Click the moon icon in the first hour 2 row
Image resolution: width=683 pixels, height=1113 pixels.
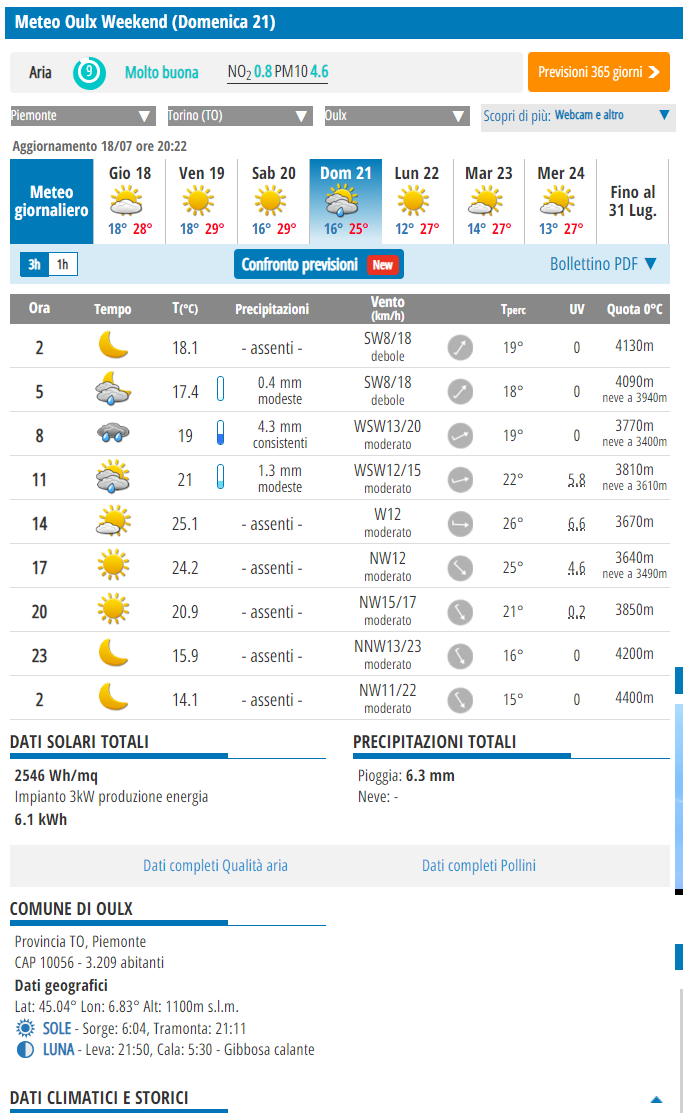tap(113, 345)
